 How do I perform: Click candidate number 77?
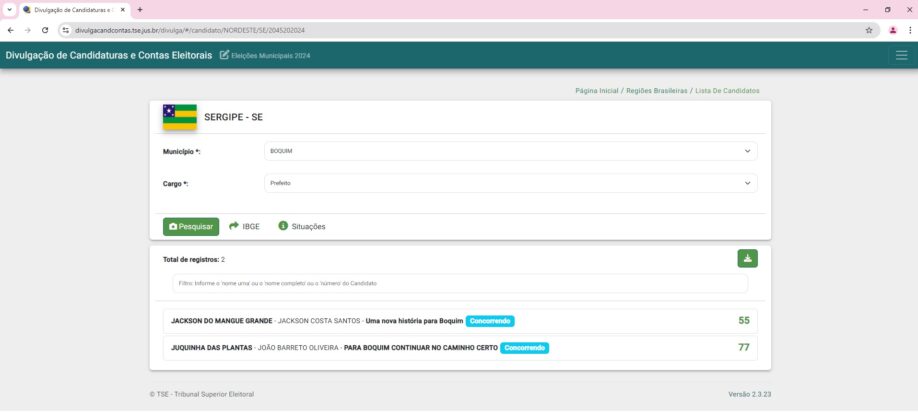744,347
